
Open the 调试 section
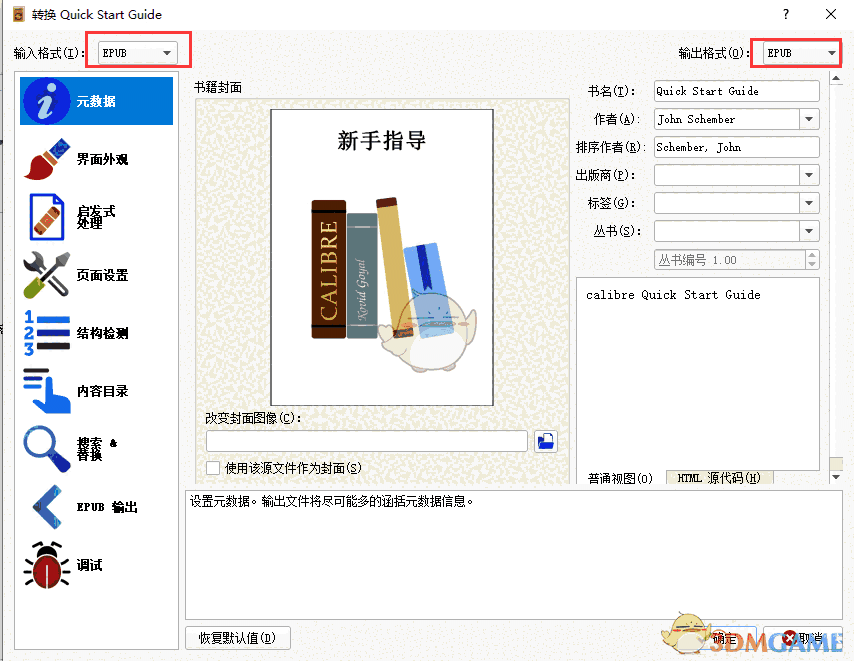coord(95,563)
